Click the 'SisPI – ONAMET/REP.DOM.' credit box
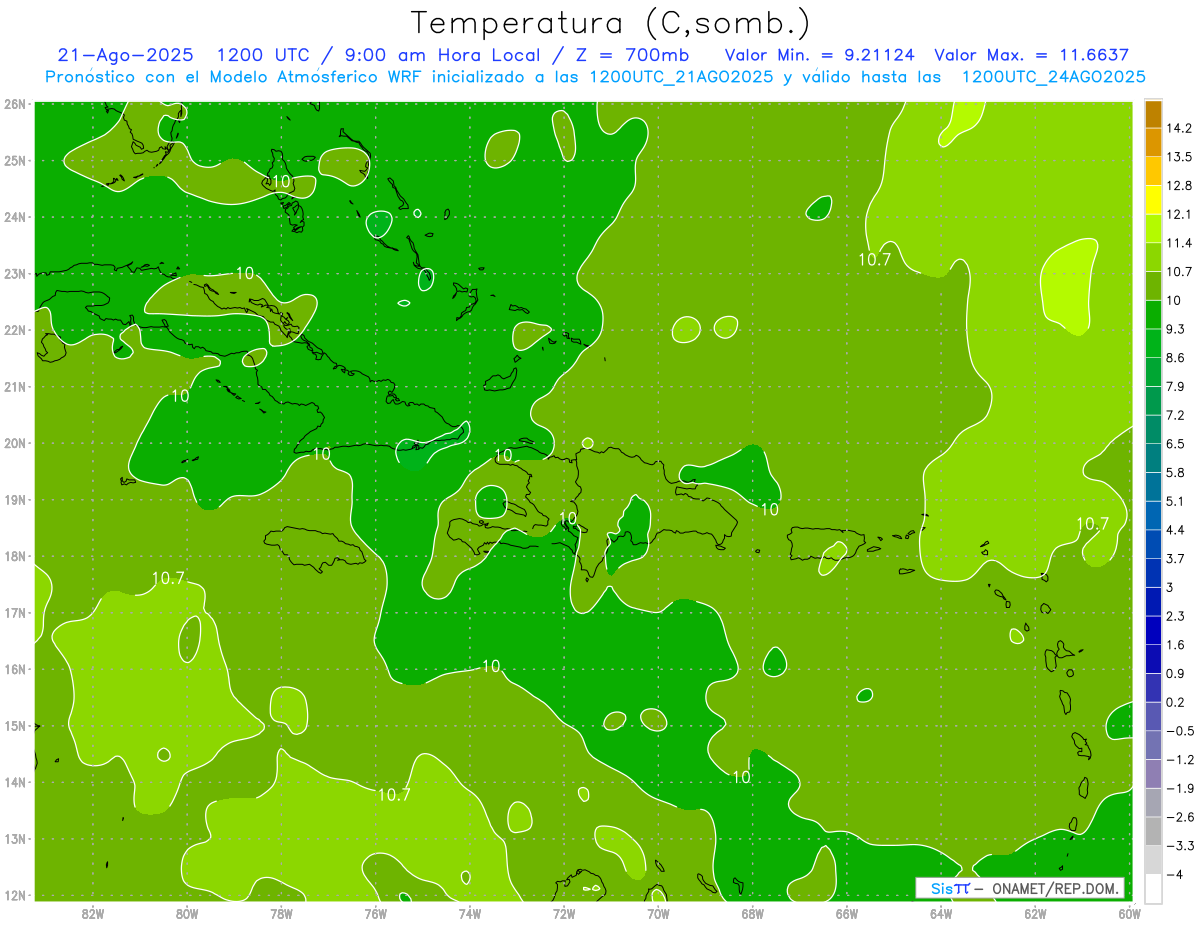This screenshot has width=1200, height=927. pos(1019,888)
